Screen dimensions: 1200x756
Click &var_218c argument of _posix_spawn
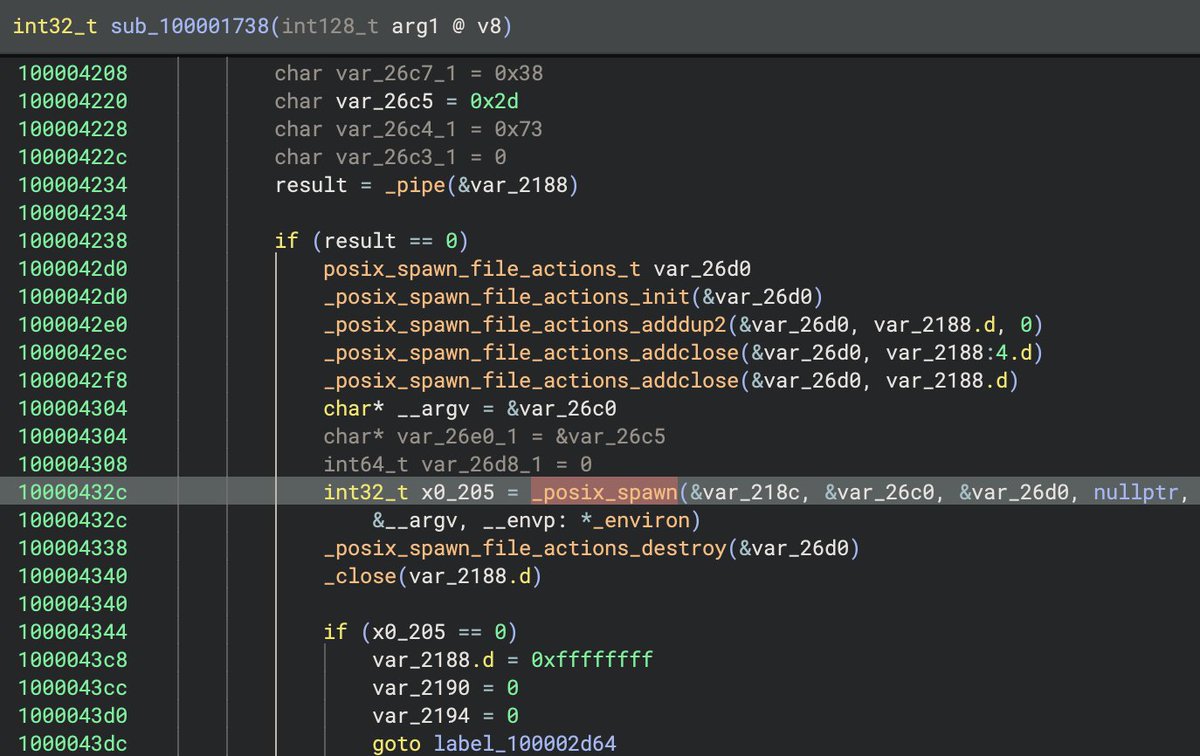[745, 493]
